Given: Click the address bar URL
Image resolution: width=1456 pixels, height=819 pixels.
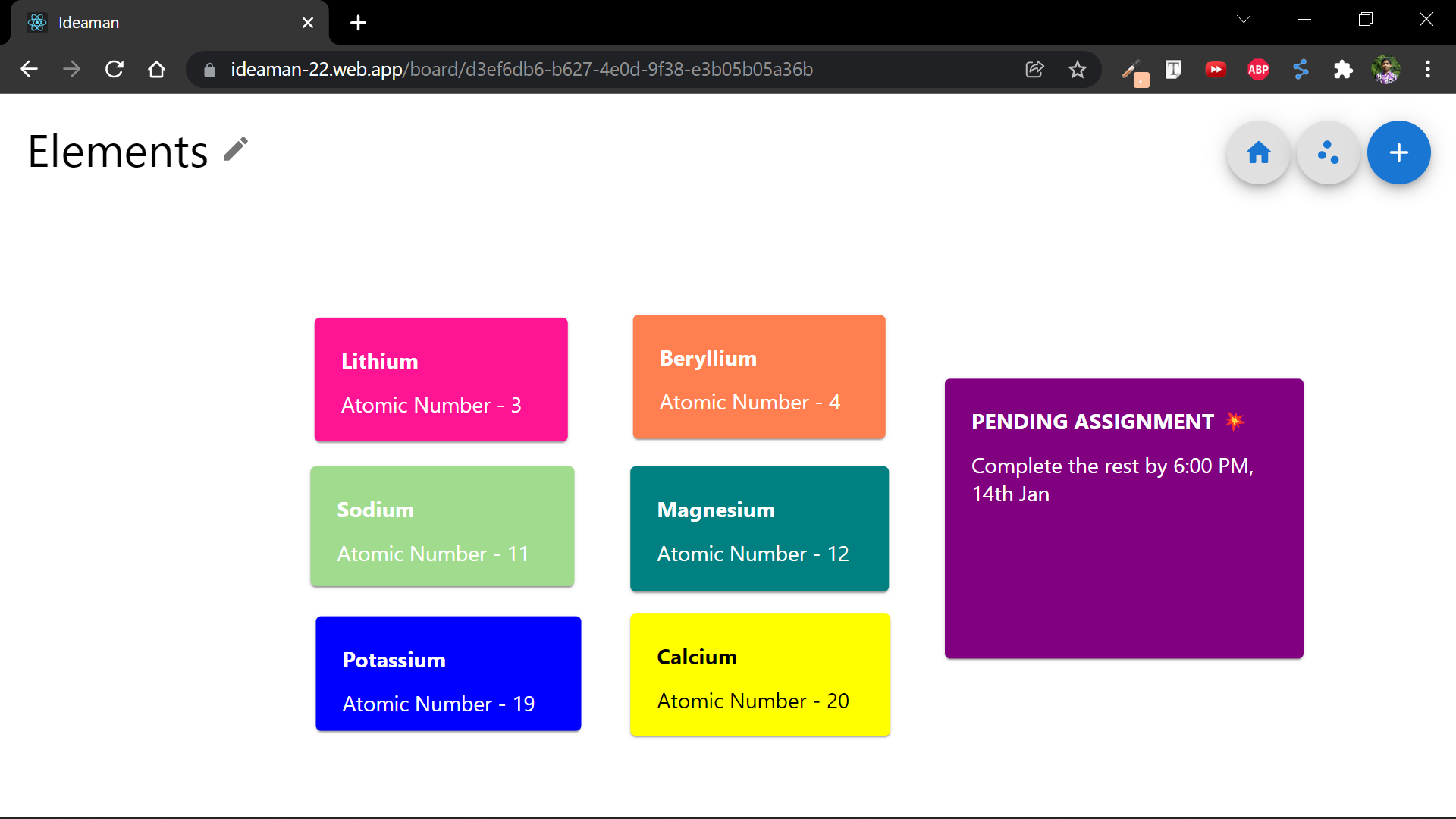Looking at the screenshot, I should point(522,69).
